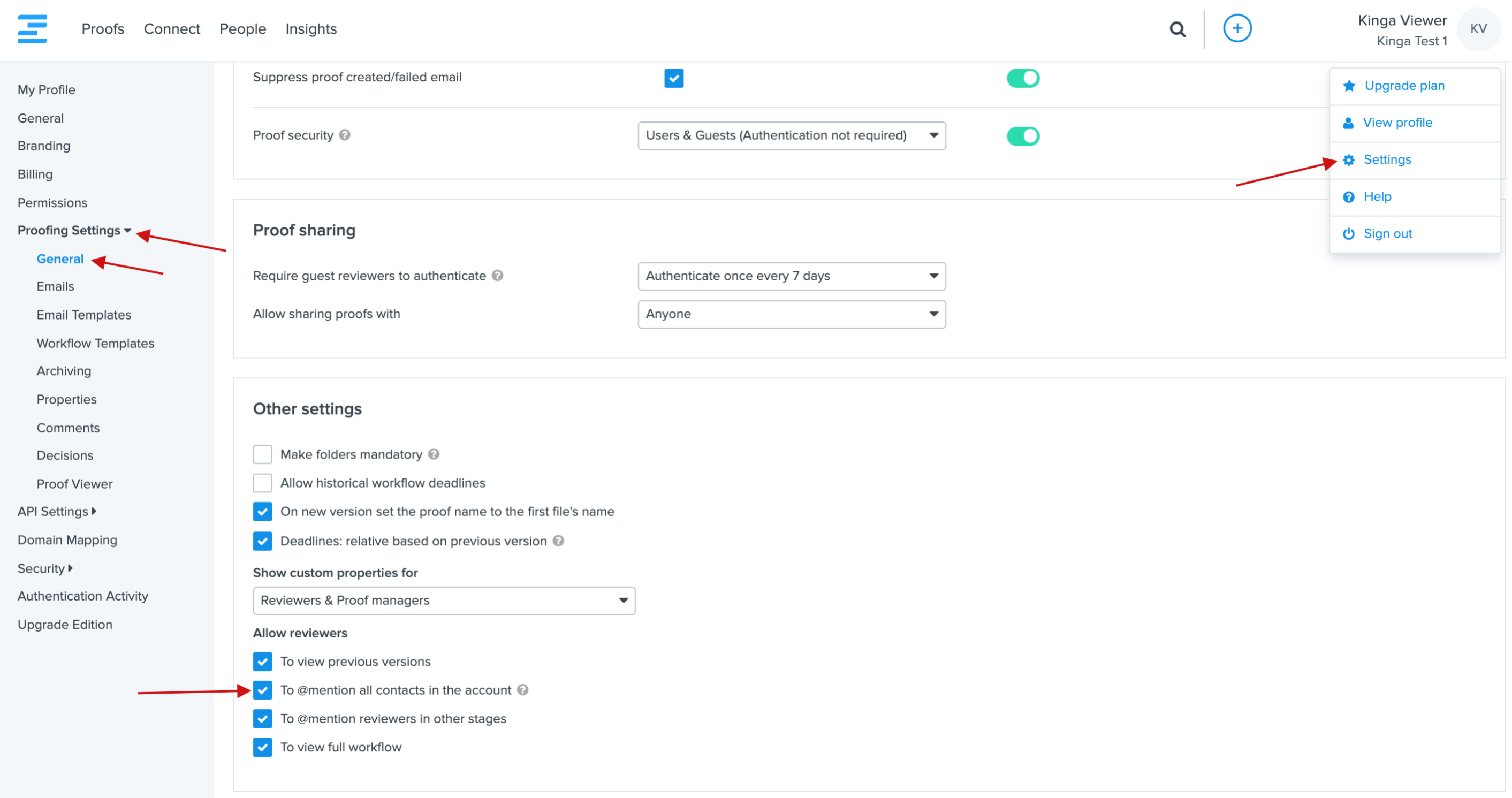This screenshot has width=1512, height=798.
Task: Enable Make folders mandatory checkbox
Action: 262,454
